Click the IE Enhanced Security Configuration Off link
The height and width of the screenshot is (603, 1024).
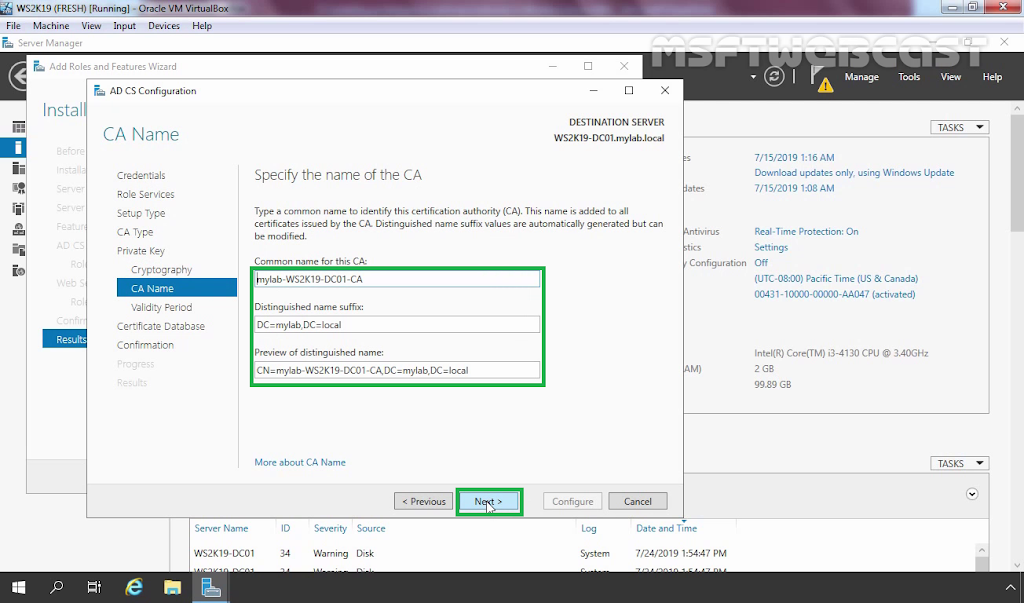point(761,263)
